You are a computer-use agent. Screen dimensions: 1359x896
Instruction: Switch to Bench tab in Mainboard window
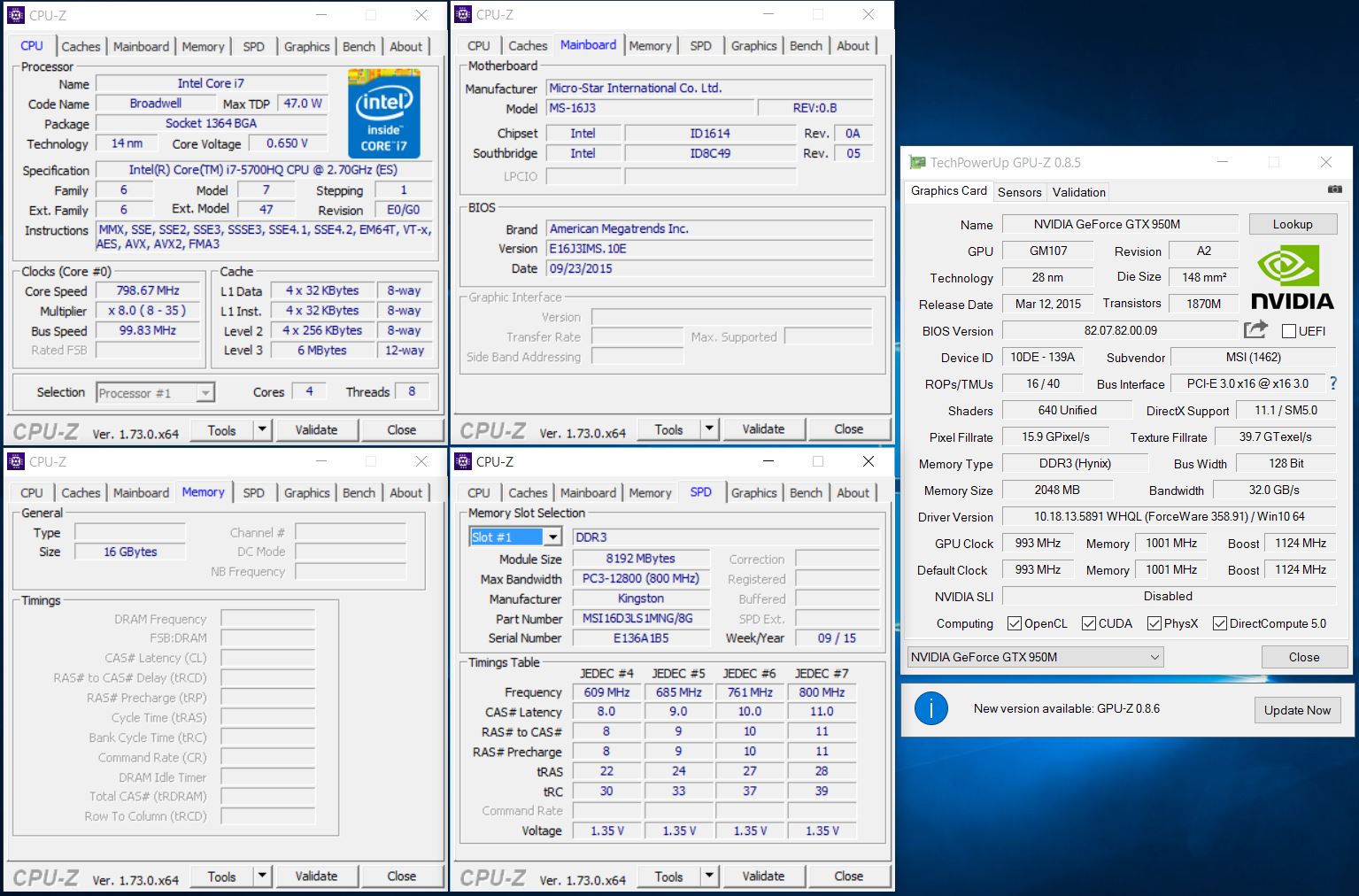coord(806,45)
